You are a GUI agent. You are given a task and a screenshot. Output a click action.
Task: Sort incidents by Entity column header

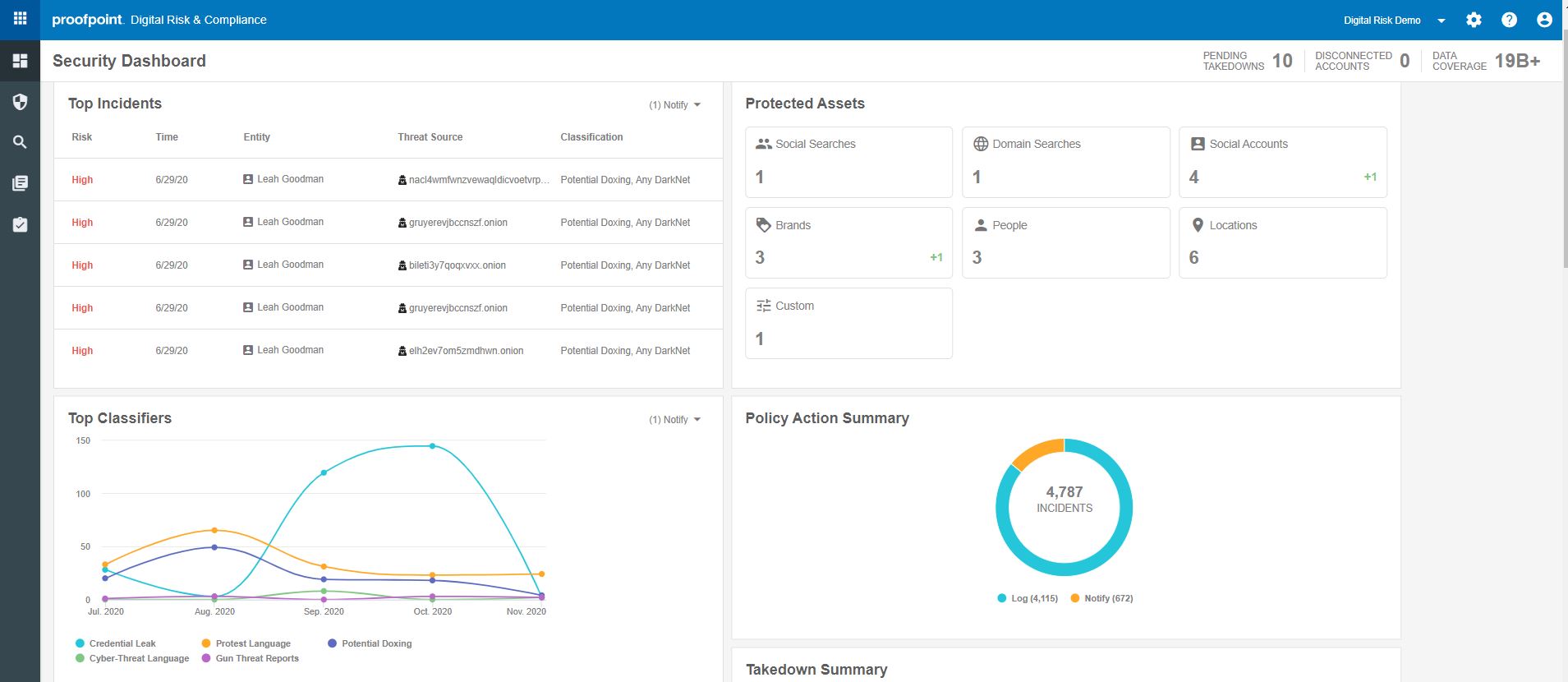(x=257, y=137)
